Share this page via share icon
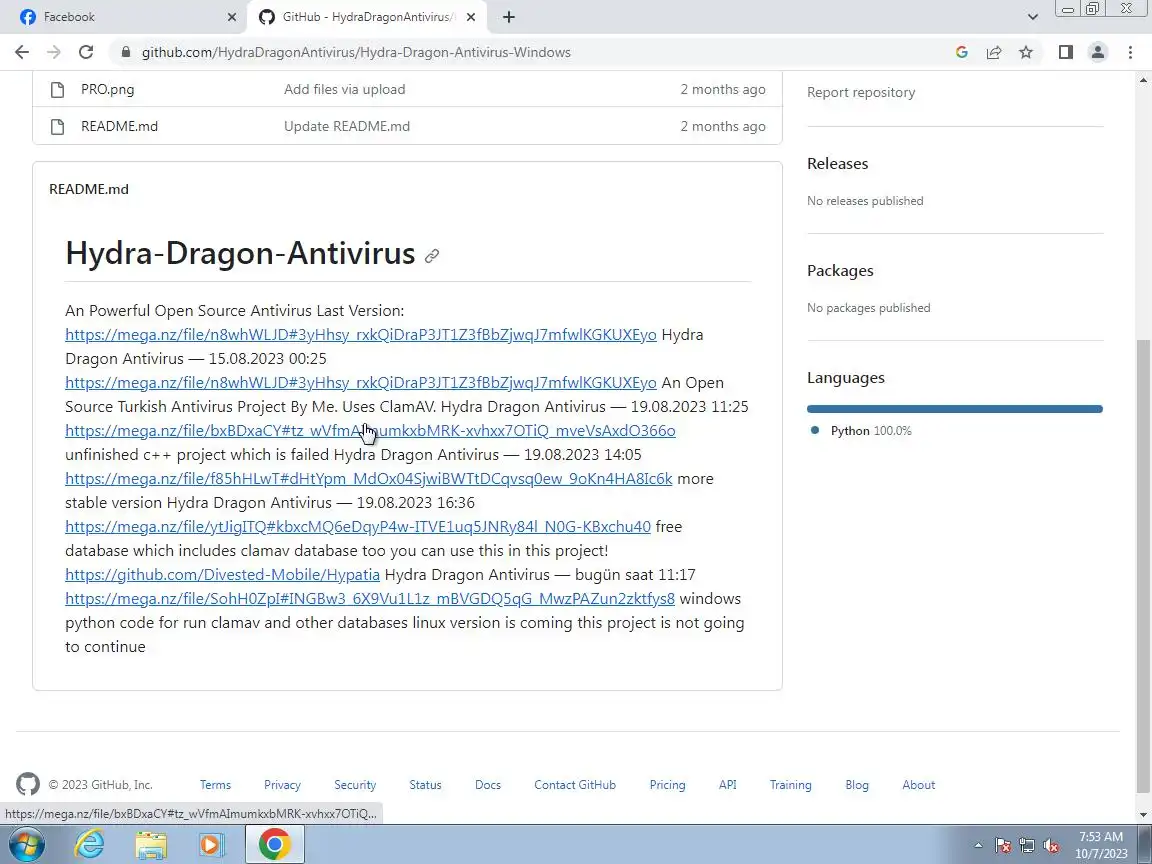 point(994,52)
